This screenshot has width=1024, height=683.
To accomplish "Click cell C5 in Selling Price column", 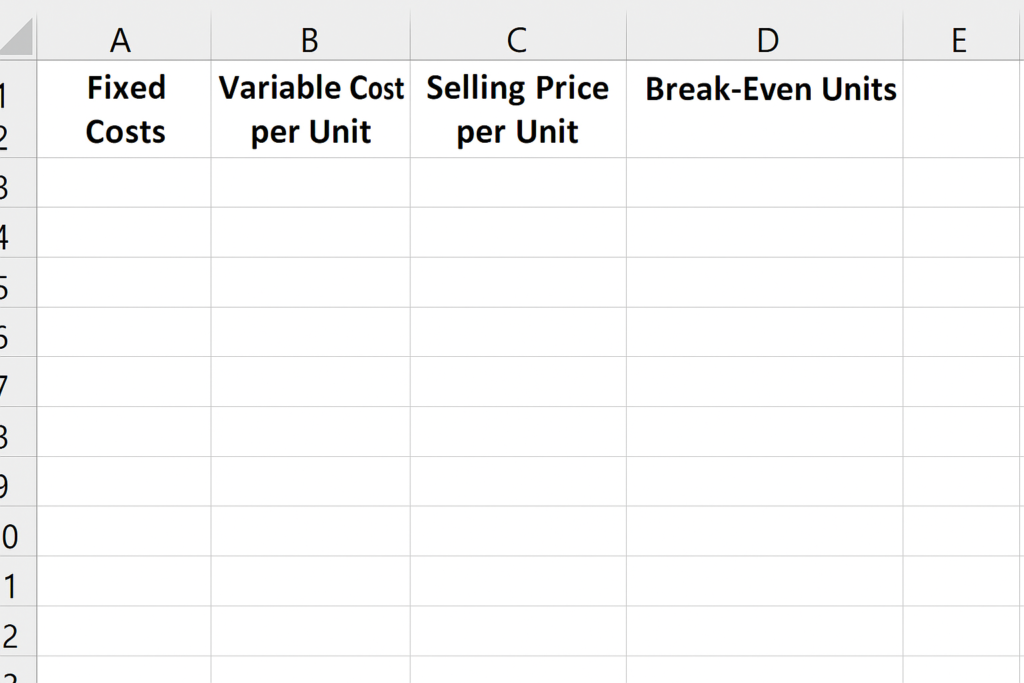I will [518, 283].
